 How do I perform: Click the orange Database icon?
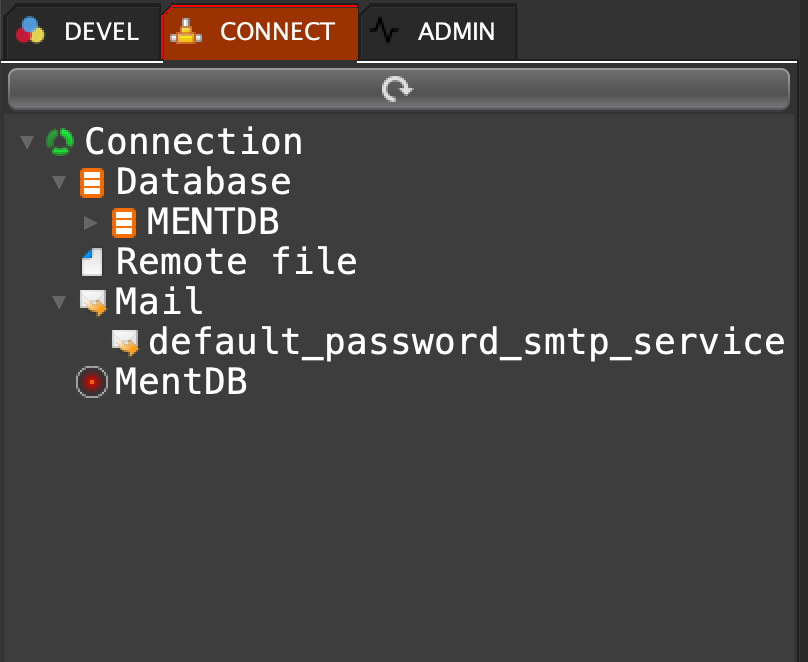pos(92,183)
